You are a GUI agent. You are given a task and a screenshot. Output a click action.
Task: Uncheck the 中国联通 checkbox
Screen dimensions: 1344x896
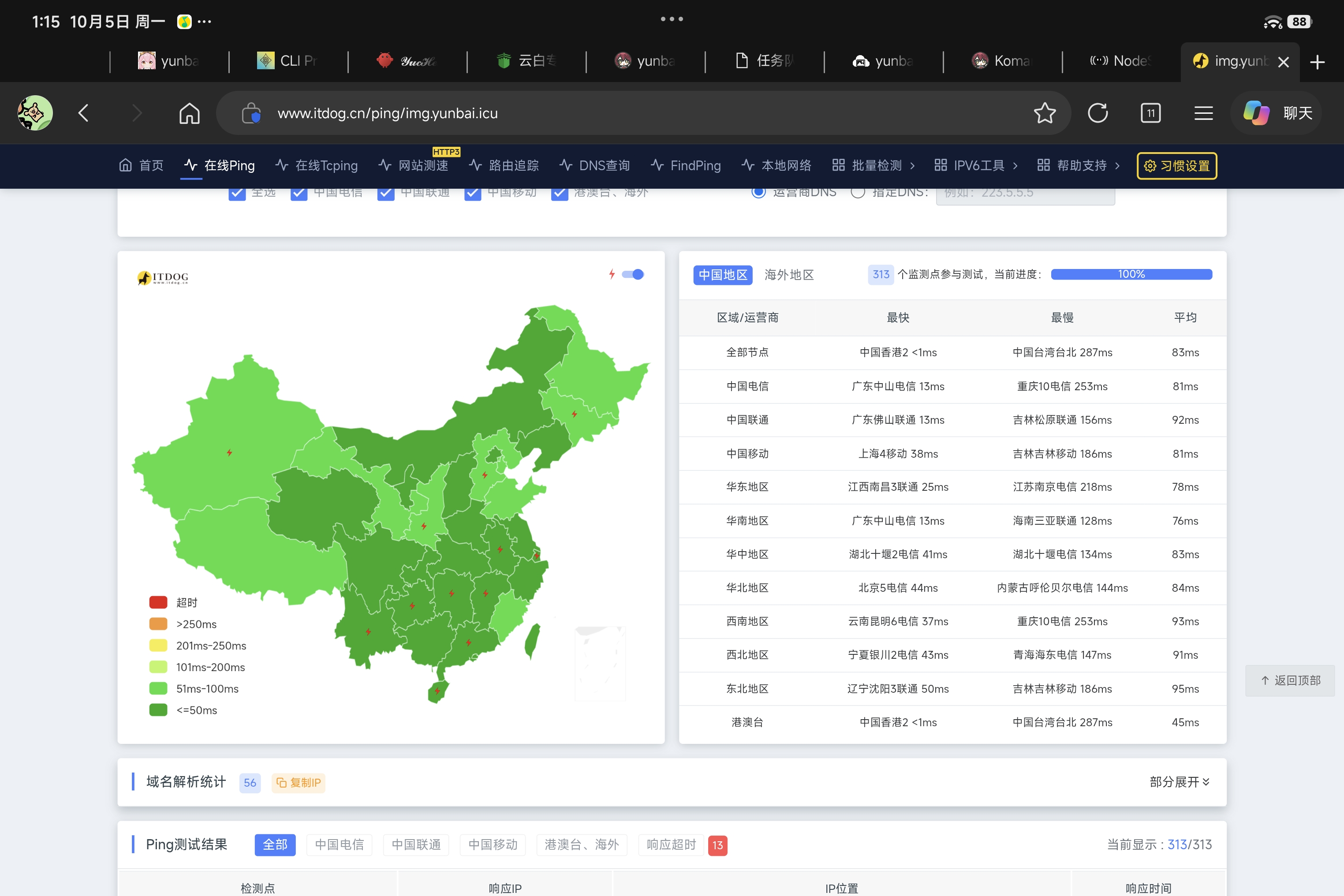click(x=386, y=193)
